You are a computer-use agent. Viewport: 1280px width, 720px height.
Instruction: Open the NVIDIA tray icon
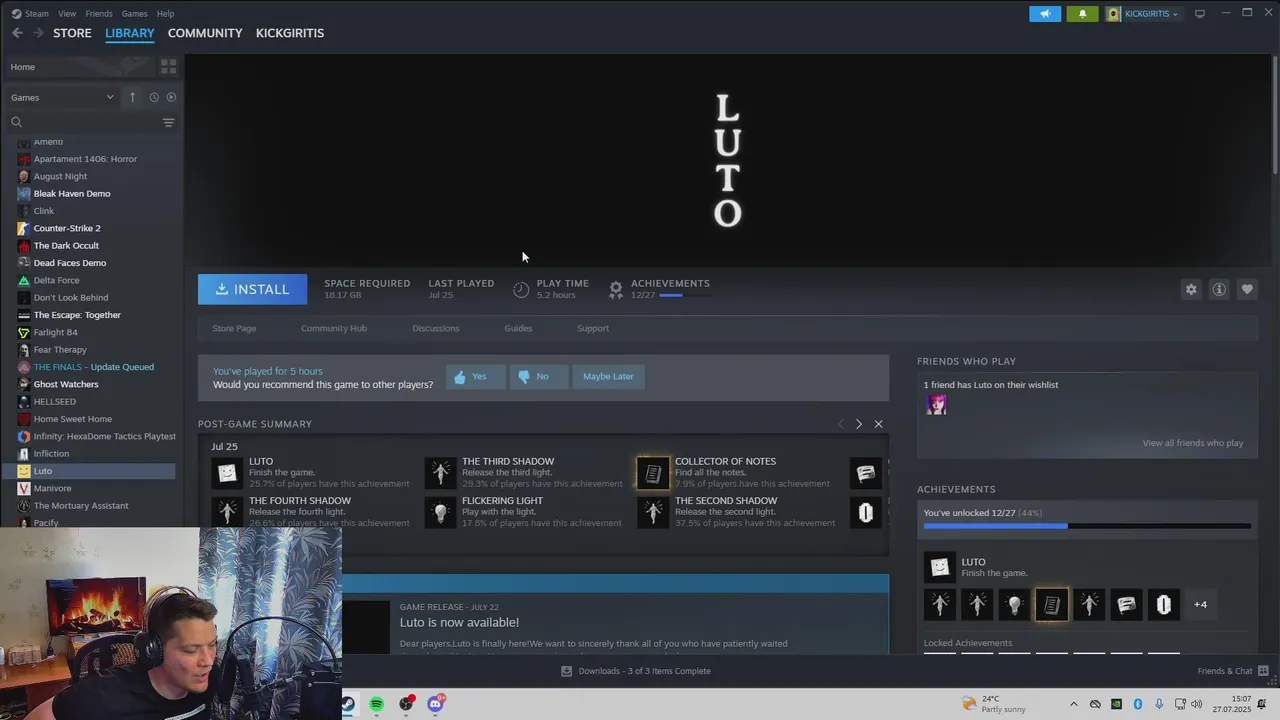[x=1117, y=704]
